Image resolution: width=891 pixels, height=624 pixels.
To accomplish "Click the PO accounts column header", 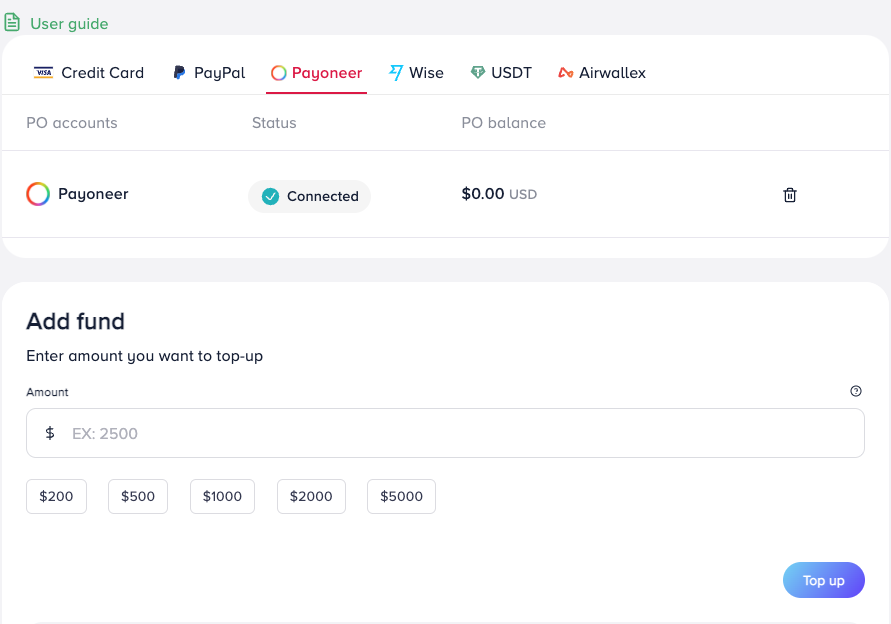I will (x=72, y=123).
